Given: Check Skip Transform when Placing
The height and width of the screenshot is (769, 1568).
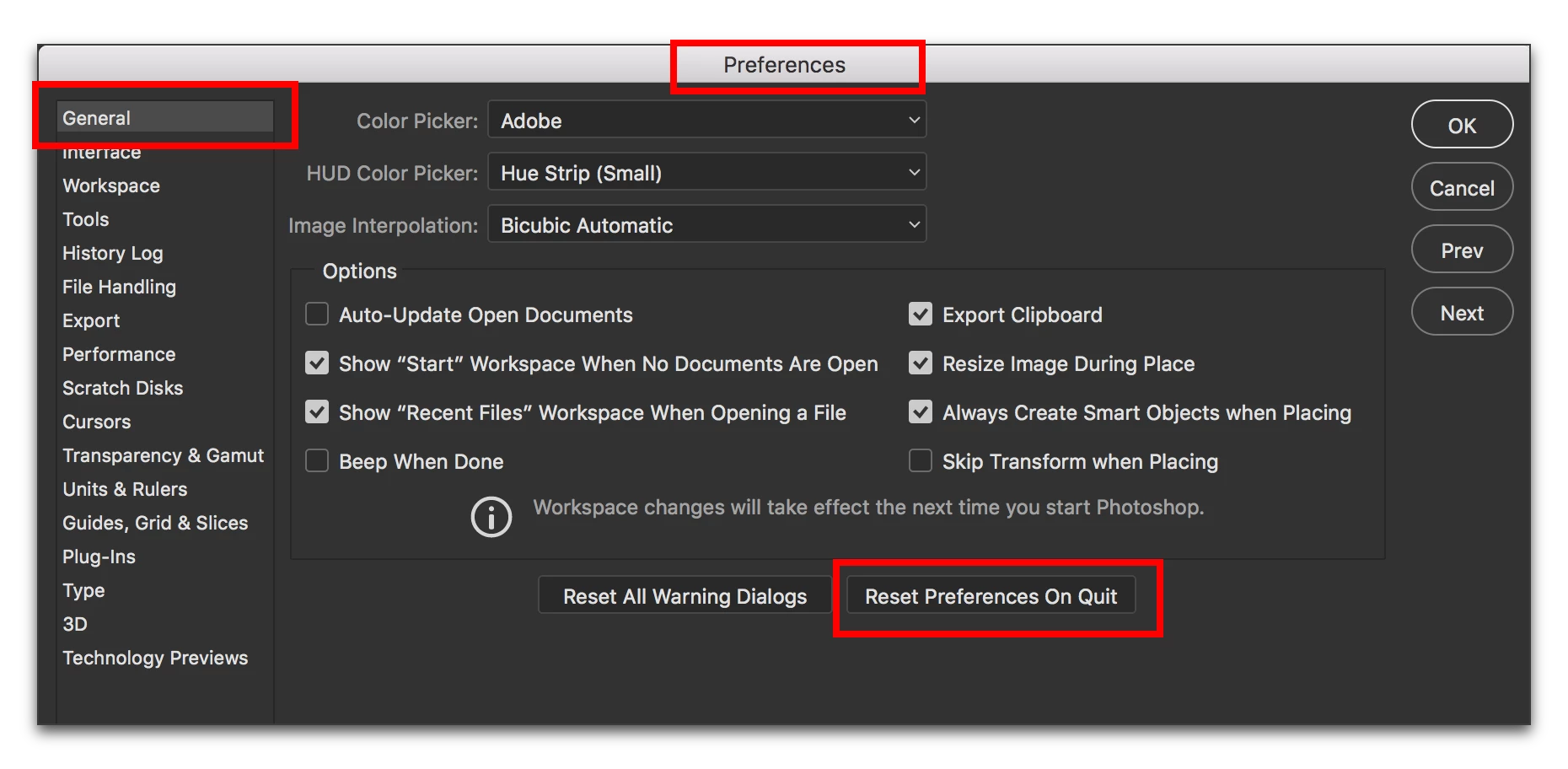Looking at the screenshot, I should (x=921, y=461).
